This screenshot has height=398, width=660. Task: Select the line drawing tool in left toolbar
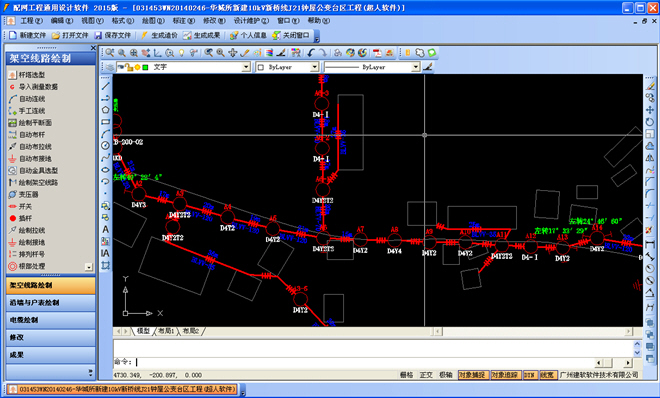point(105,86)
